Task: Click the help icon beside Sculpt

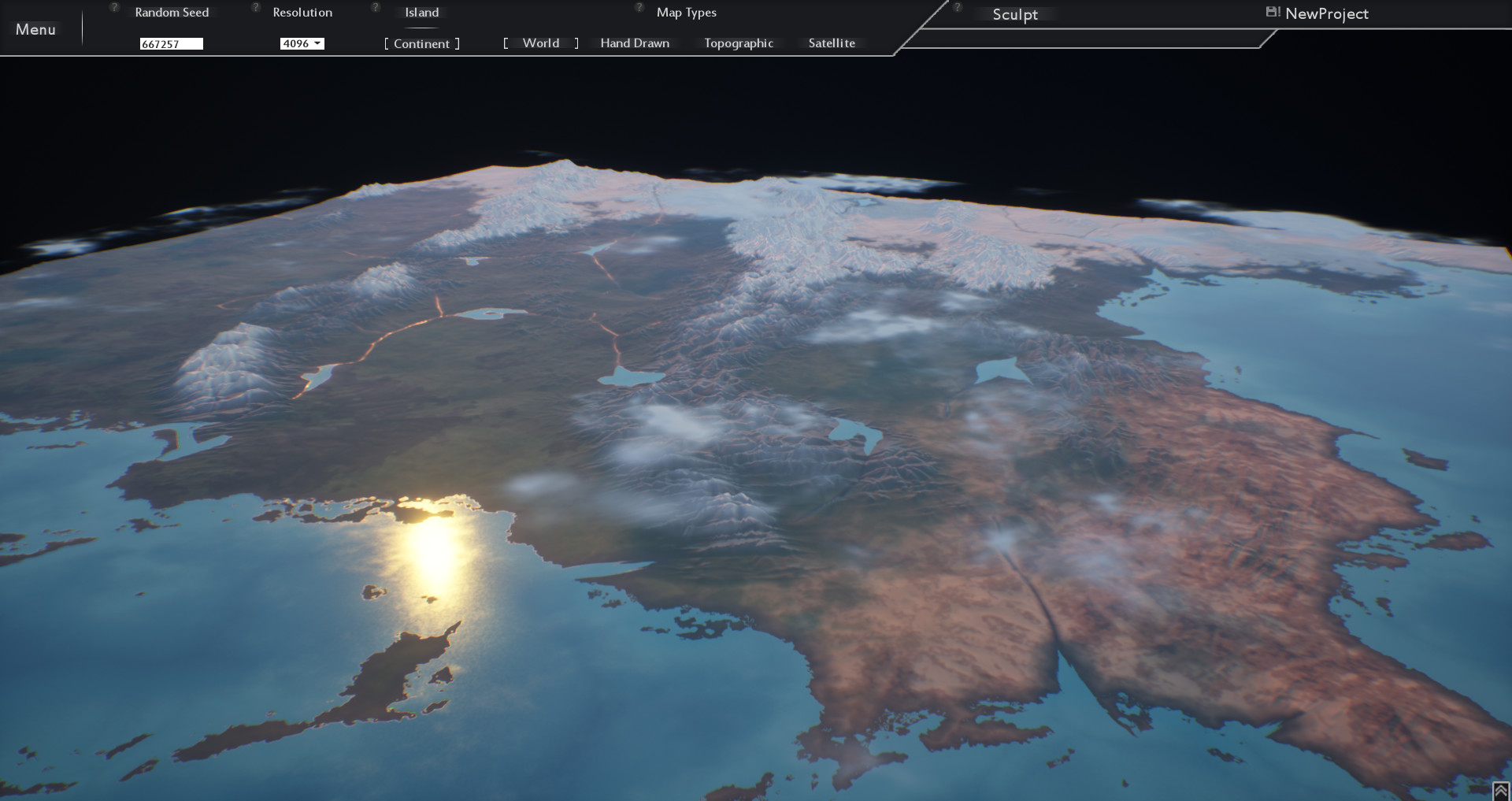Action: point(958,7)
